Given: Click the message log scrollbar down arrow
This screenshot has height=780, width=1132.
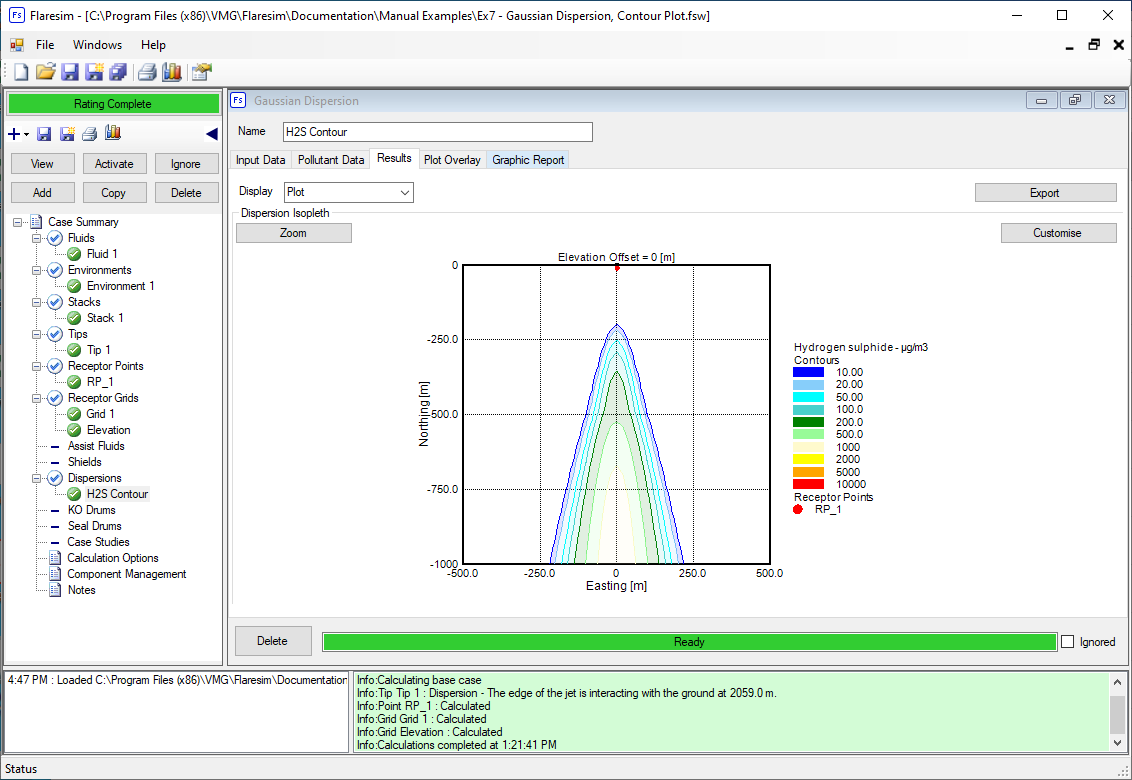Looking at the screenshot, I should pyautogui.click(x=1118, y=742).
